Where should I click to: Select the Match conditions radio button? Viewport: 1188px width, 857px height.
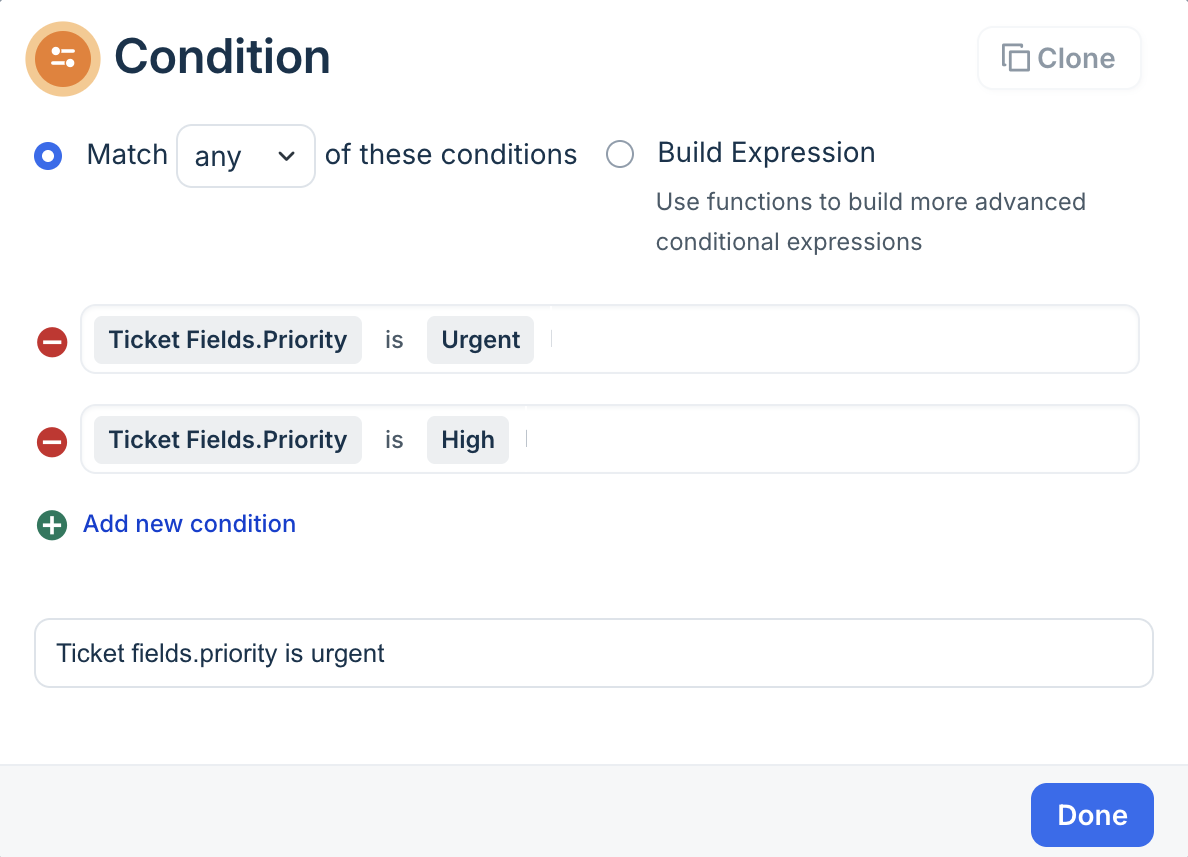[x=48, y=155]
